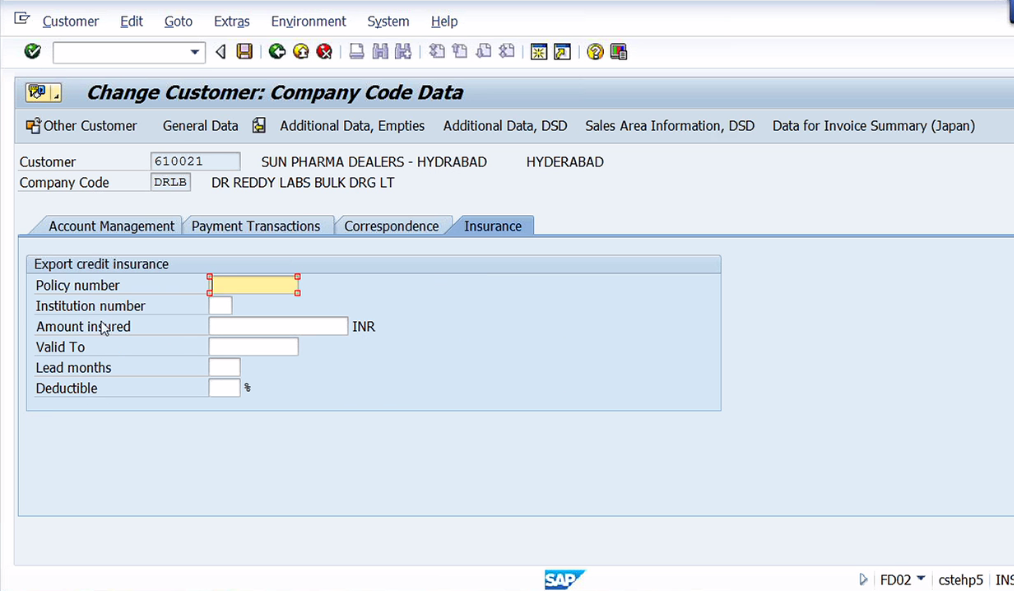Click the Deductible percentage field
Screen dimensions: 1014x591
coord(224,388)
